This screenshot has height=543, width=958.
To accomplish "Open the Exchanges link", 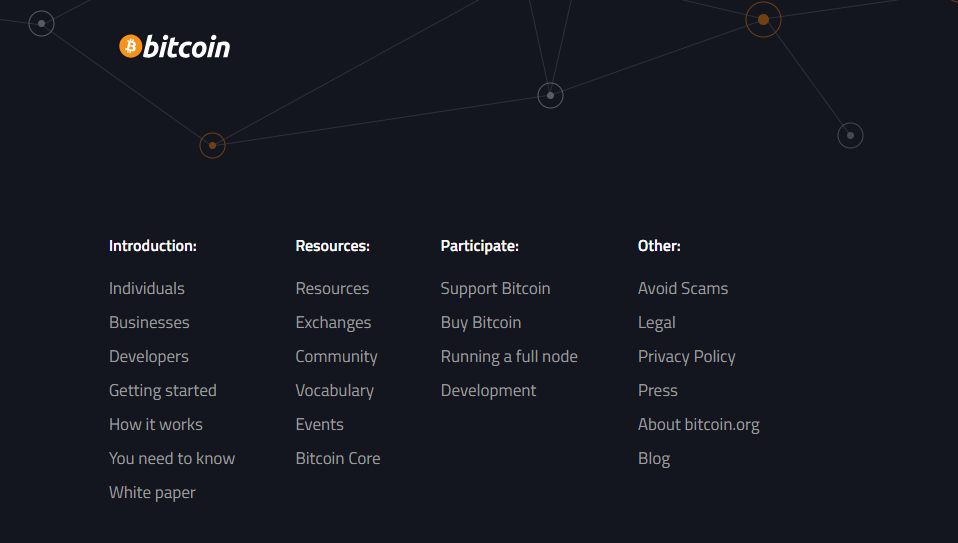I will (333, 322).
